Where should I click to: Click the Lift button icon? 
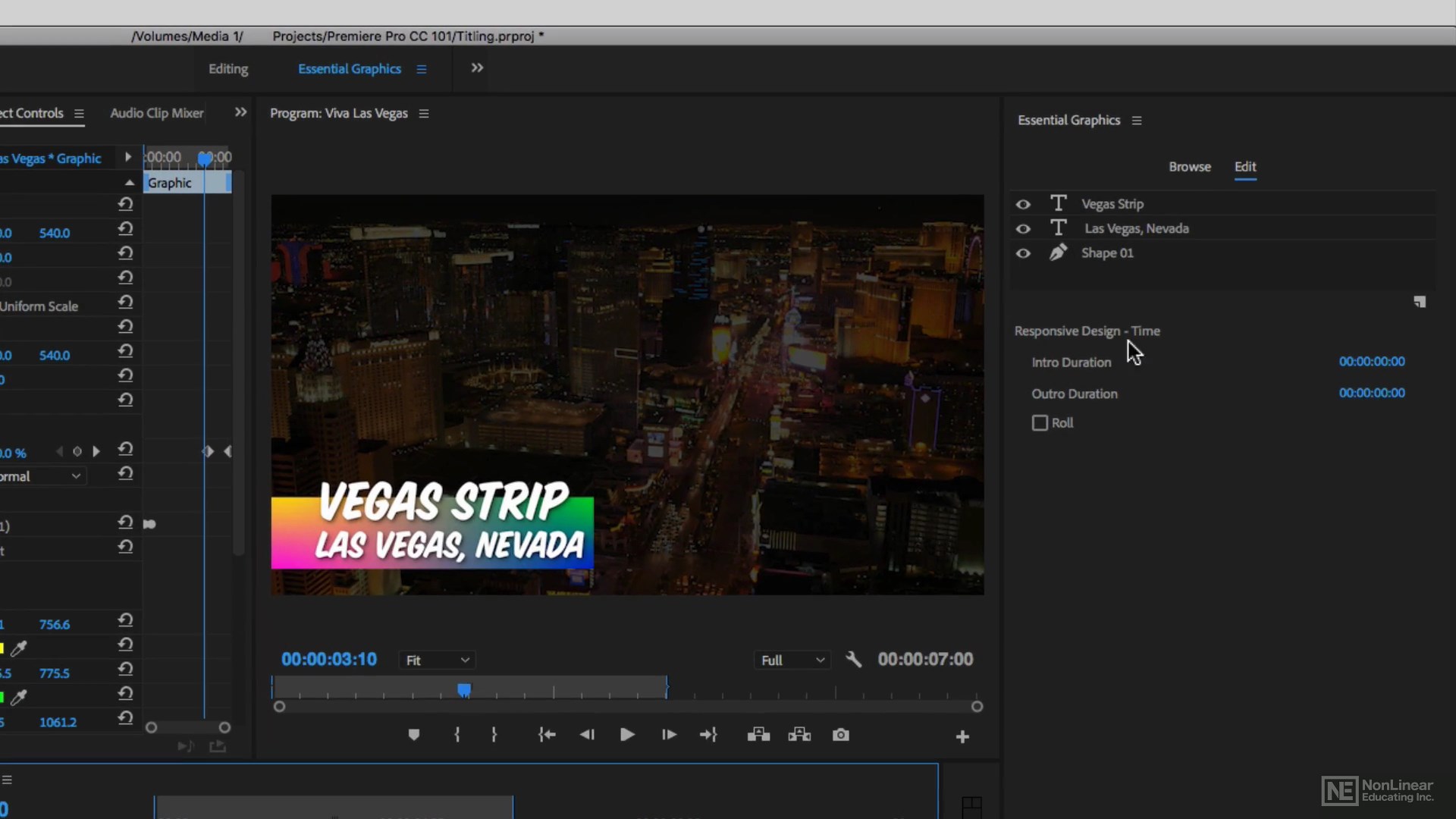tap(758, 735)
